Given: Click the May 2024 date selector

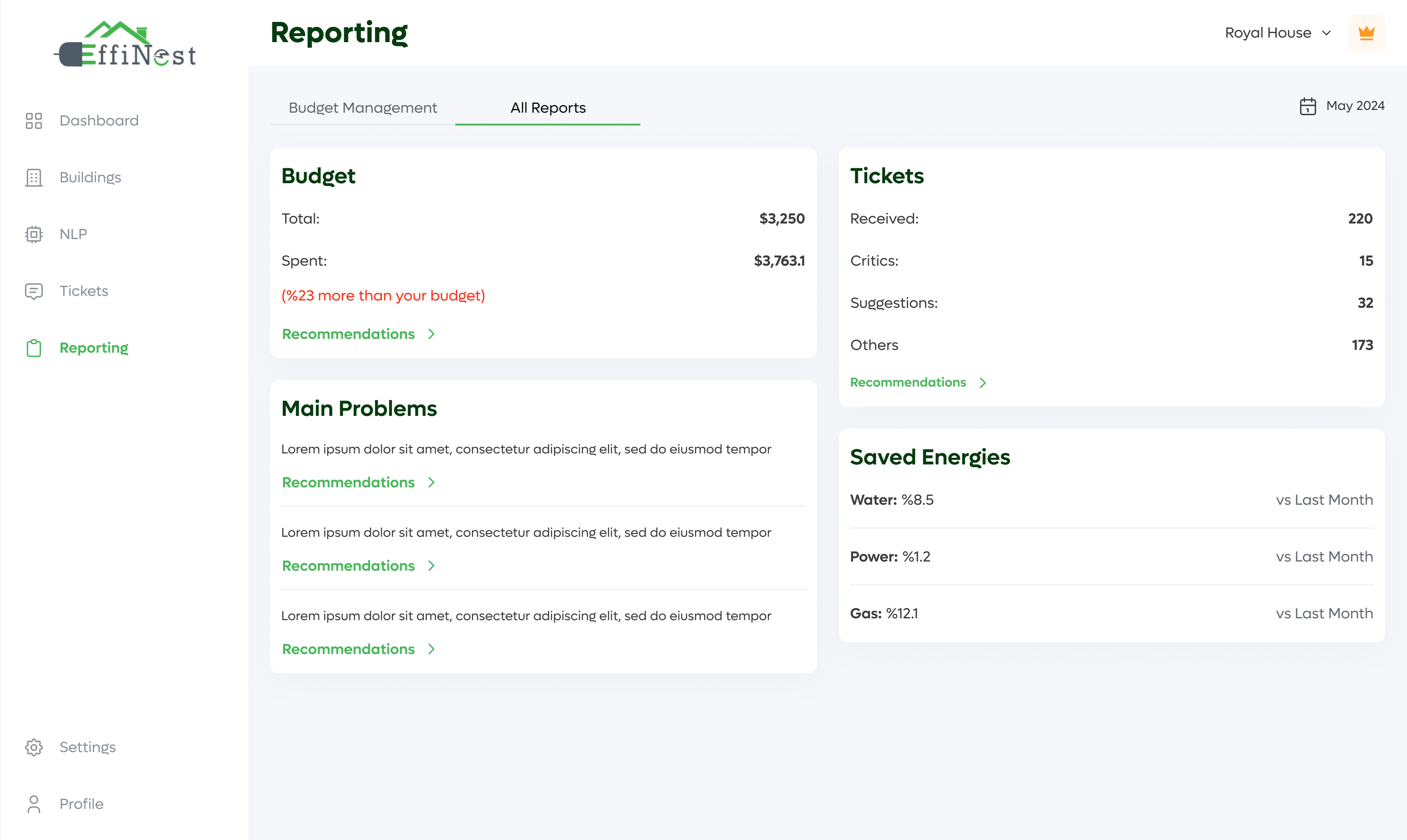Looking at the screenshot, I should pyautogui.click(x=1354, y=106).
